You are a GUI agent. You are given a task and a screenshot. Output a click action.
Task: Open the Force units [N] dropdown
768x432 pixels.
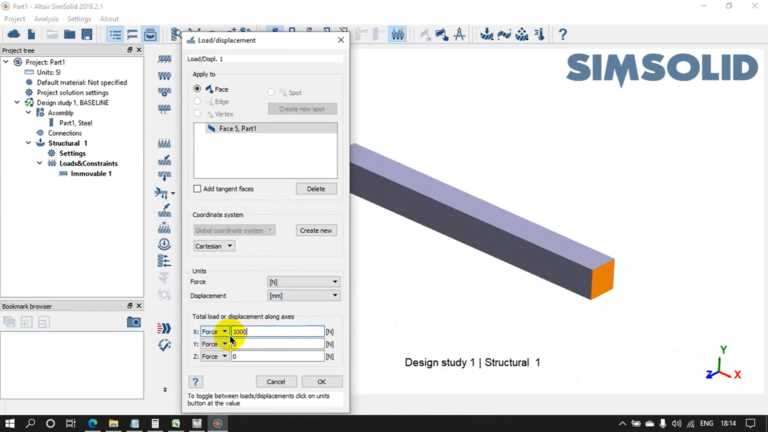pyautogui.click(x=303, y=282)
